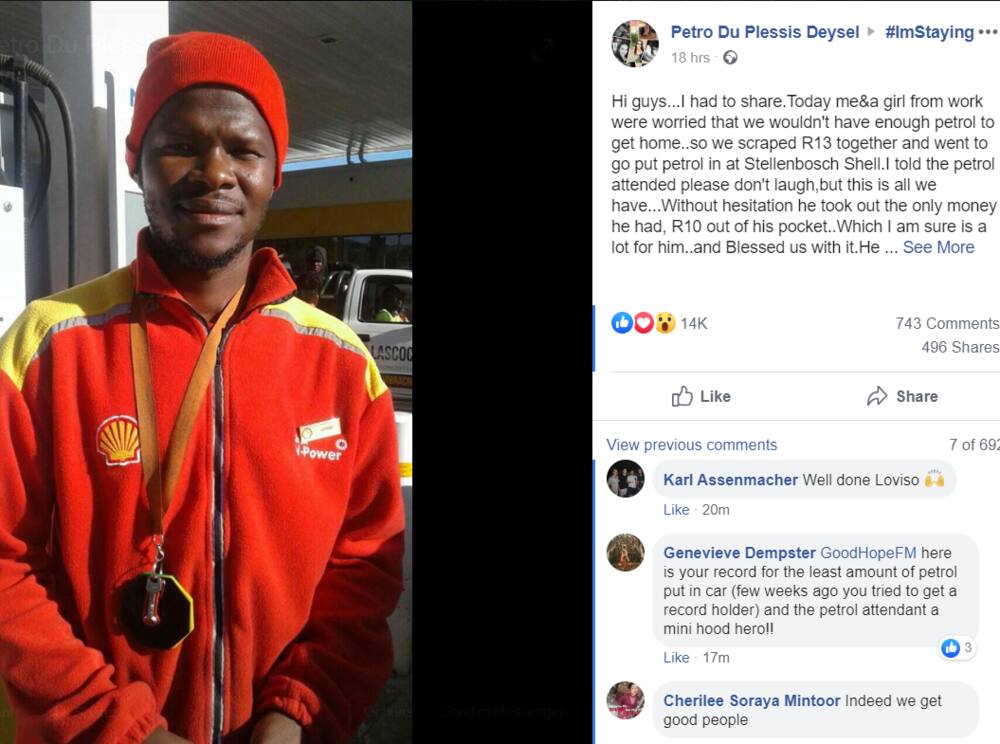The width and height of the screenshot is (1000, 744).
Task: Open Petro Du Plessis Deysel profile picture
Action: coord(635,43)
